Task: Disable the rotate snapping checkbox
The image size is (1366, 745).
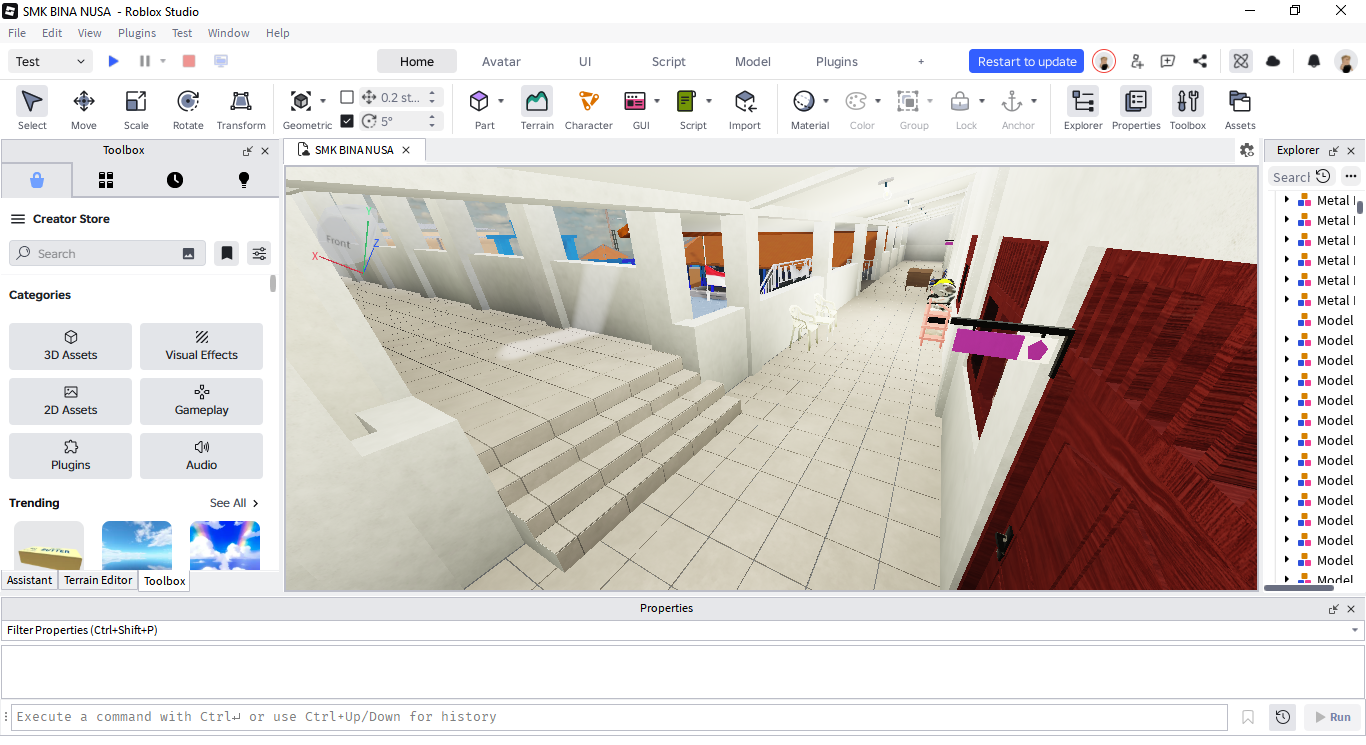Action: (347, 121)
